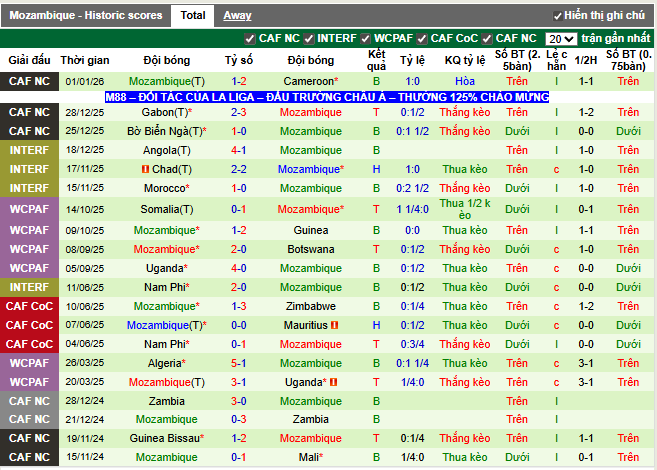Click the INTERF label in the 18/12/25 row
This screenshot has height=470, width=657.
click(x=29, y=150)
